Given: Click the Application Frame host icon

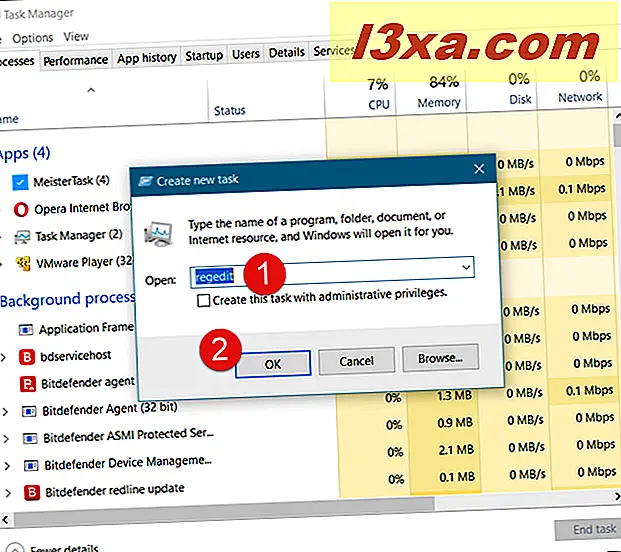Looking at the screenshot, I should 26,329.
